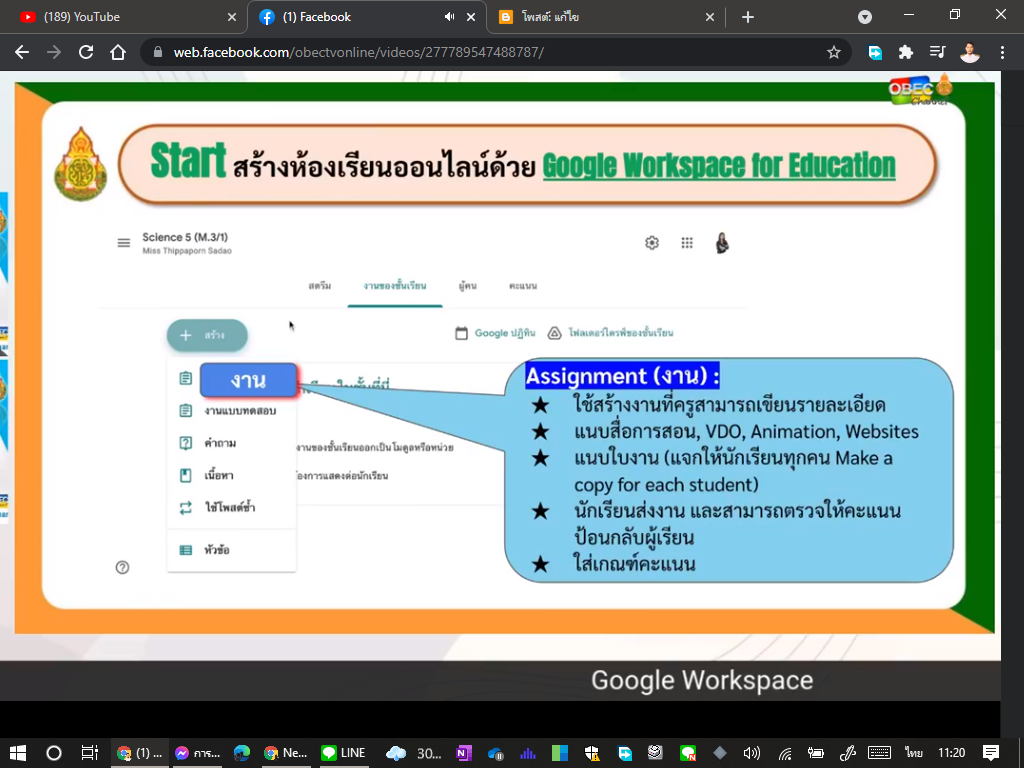Select the คะแนน tab in the video
Screen dimensions: 1024x768
click(522, 286)
